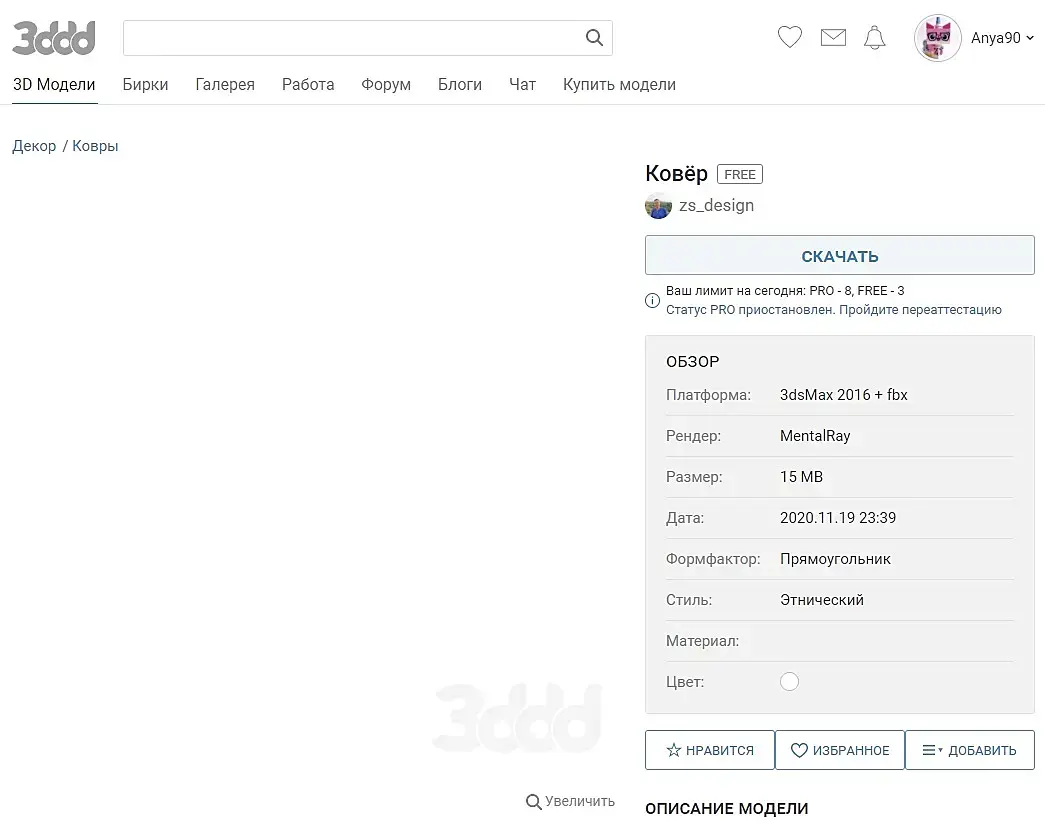The height and width of the screenshot is (834, 1045).
Task: Open messages envelope icon
Action: [833, 38]
